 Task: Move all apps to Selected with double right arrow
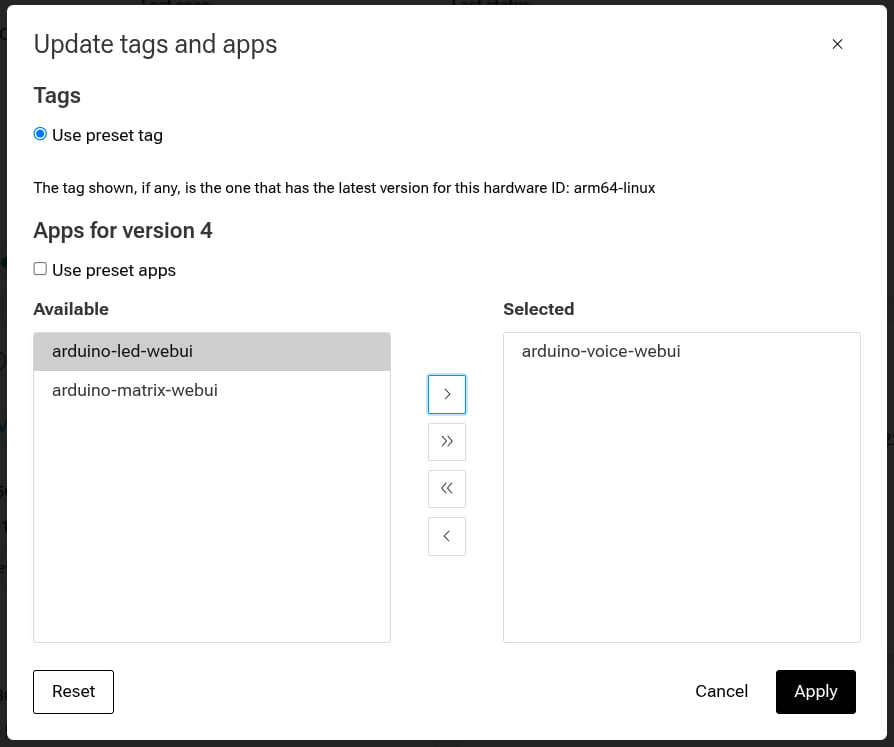point(446,441)
